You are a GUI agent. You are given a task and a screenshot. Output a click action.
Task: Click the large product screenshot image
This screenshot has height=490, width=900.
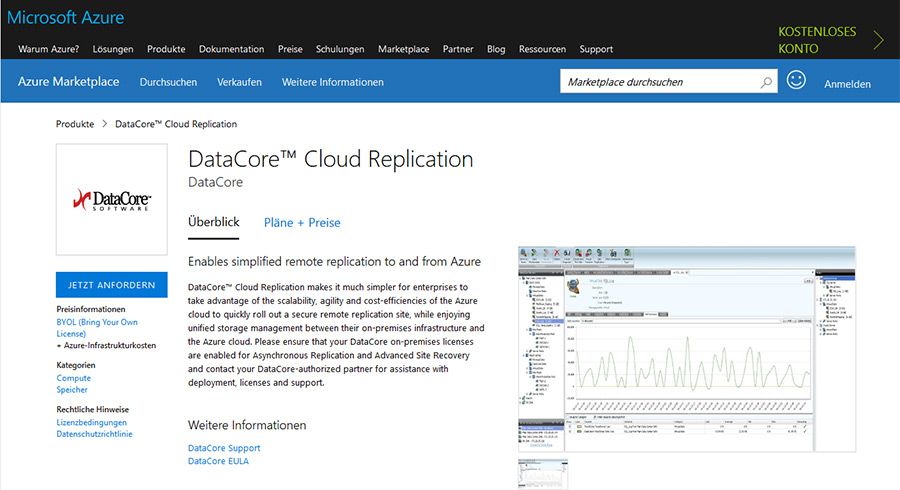pyautogui.click(x=686, y=349)
